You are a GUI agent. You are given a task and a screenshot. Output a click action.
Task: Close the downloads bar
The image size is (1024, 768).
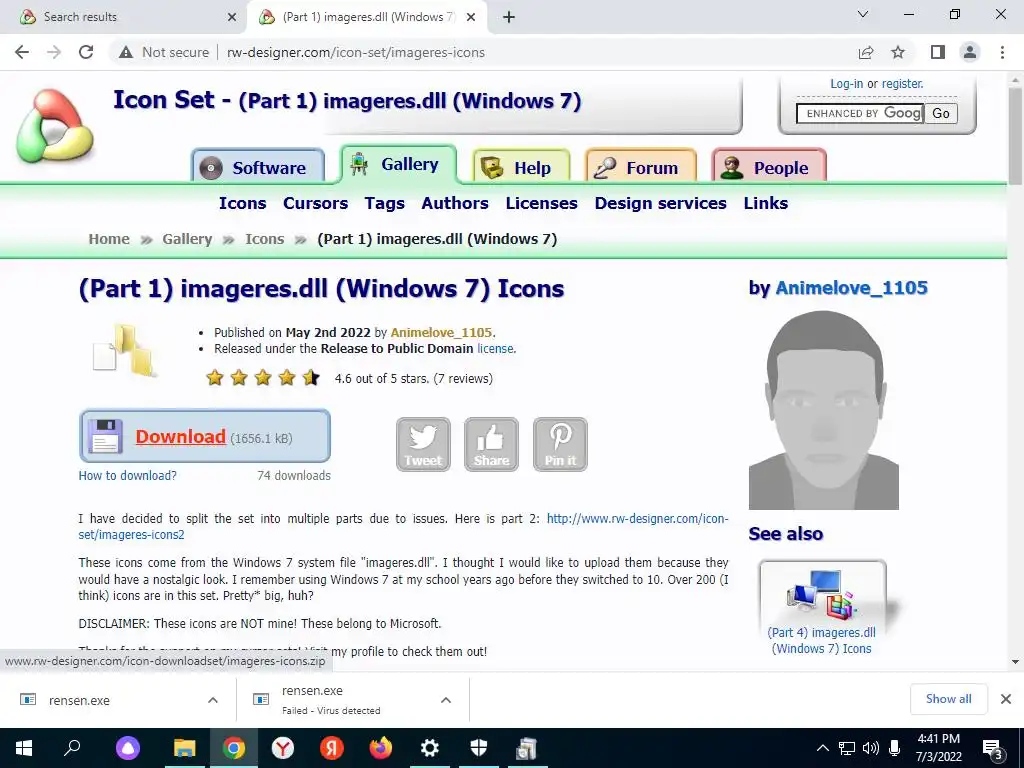[x=1006, y=699]
